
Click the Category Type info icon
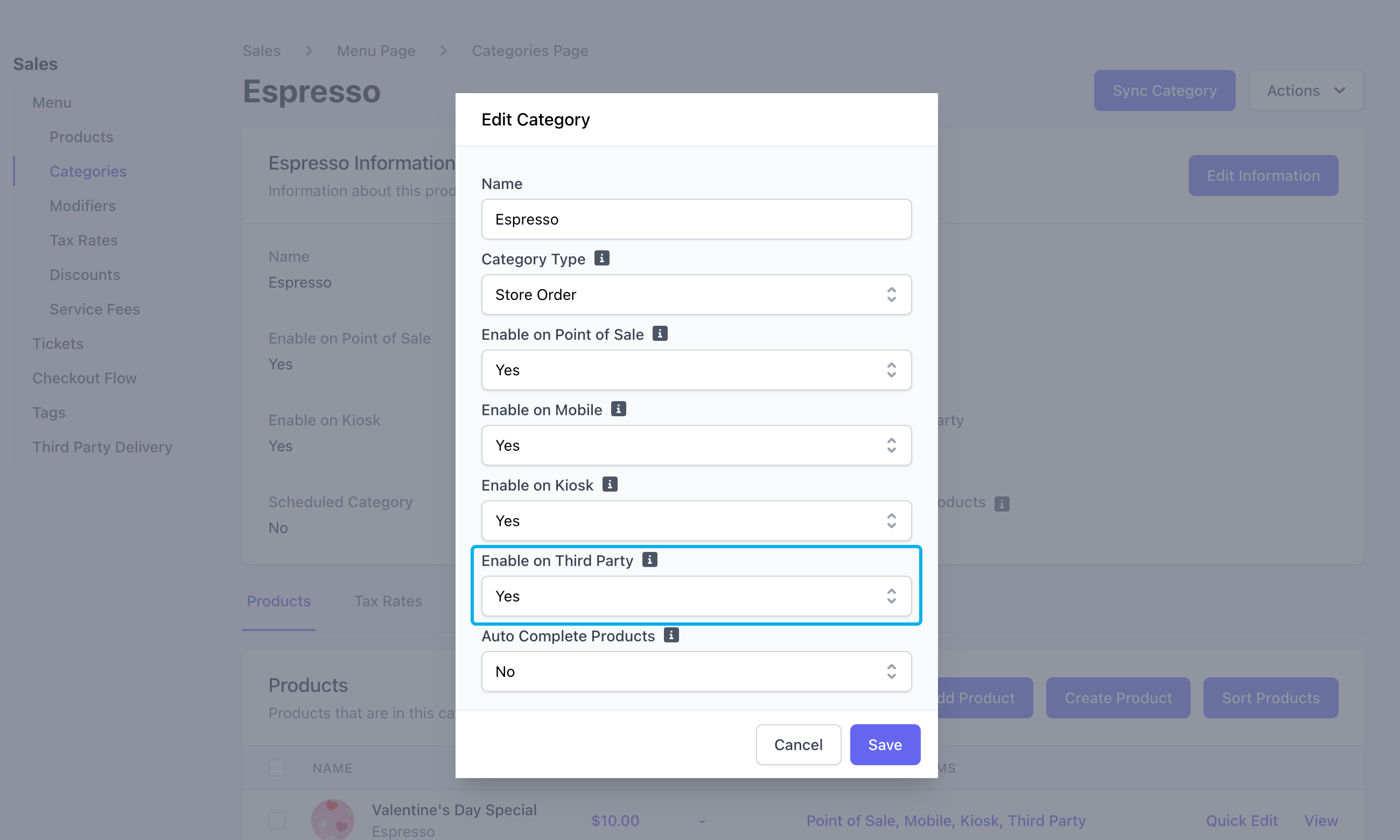click(601, 258)
